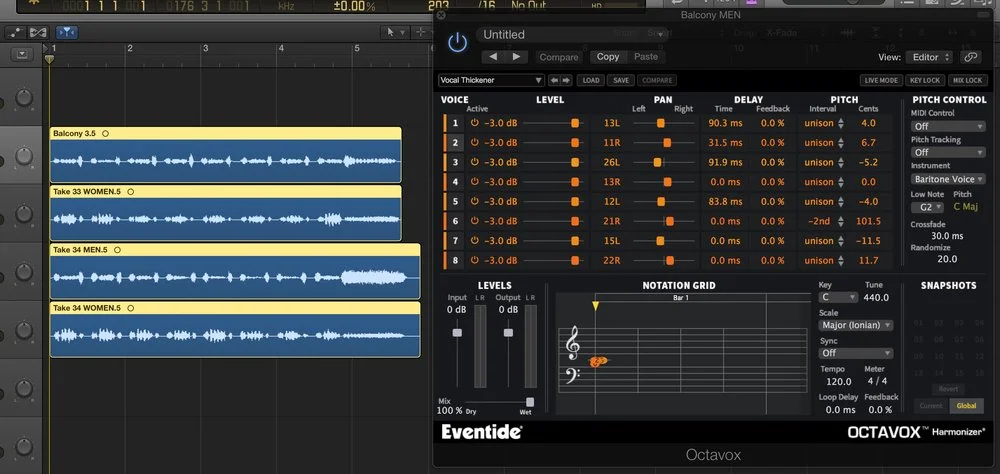The width and height of the screenshot is (1000, 474).
Task: Select the Take 34 MEN.5 audio region
Action: pos(235,271)
